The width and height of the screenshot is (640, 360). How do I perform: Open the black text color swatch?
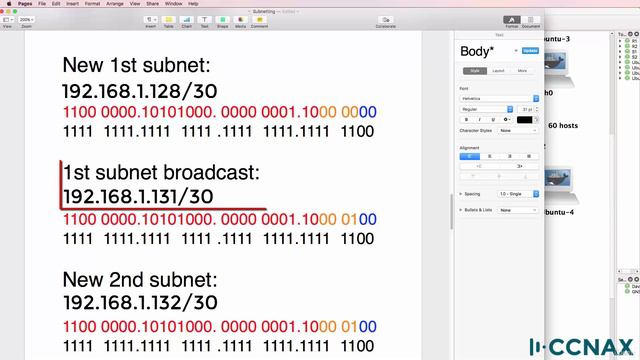click(524, 120)
